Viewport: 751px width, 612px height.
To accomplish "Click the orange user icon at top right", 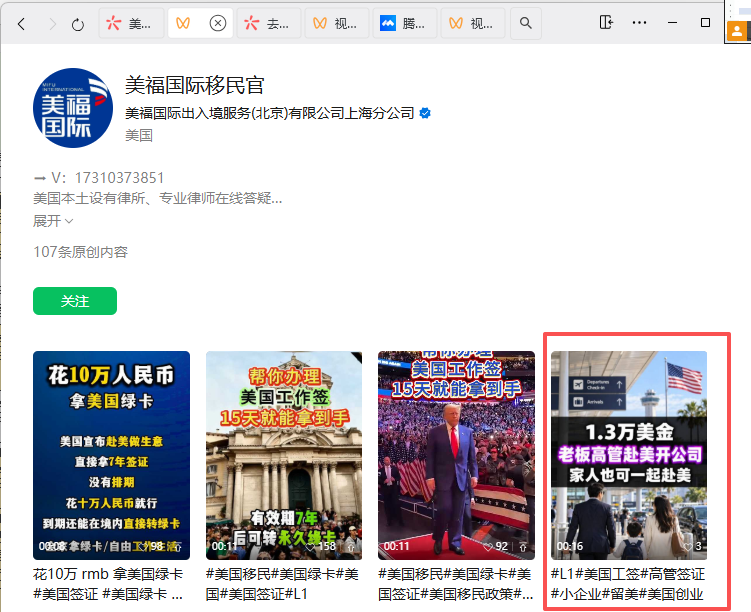I will click(737, 32).
